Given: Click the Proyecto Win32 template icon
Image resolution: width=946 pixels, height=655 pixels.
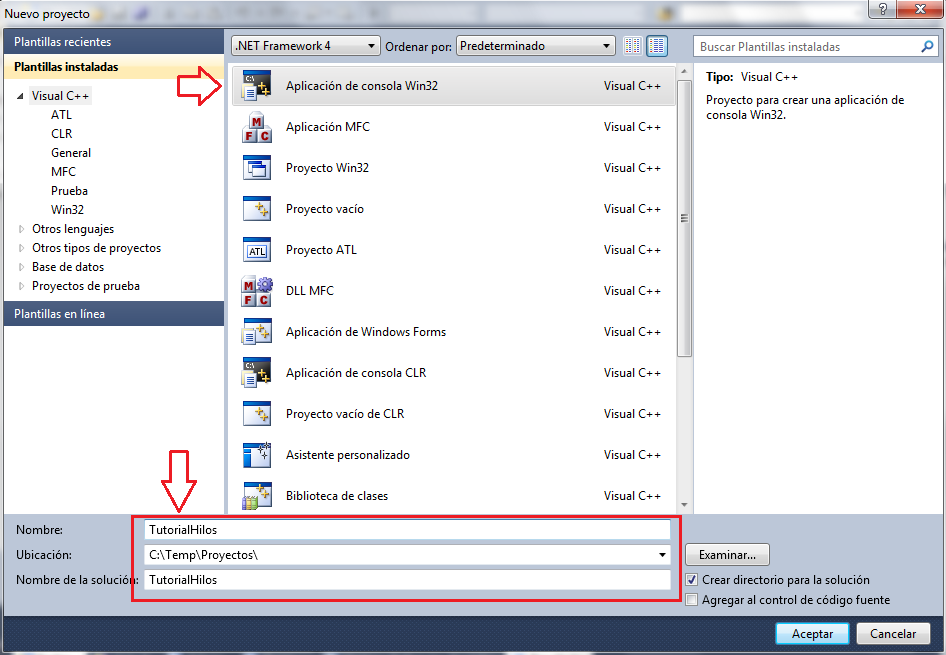Looking at the screenshot, I should [x=256, y=168].
